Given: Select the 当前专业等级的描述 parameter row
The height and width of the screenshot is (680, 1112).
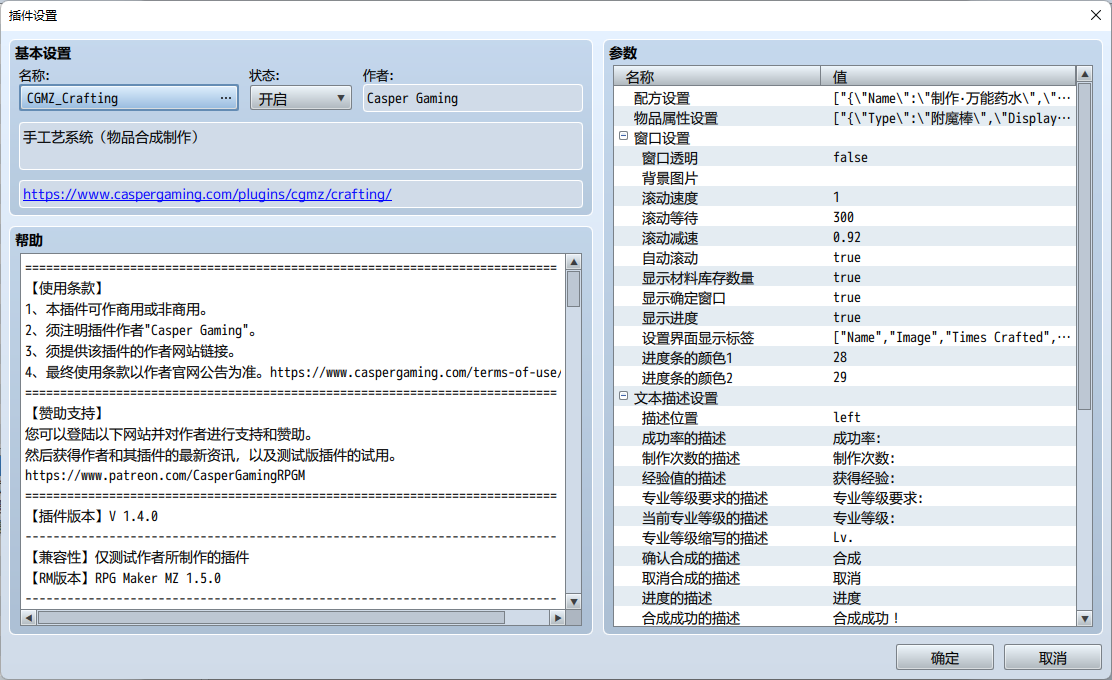Looking at the screenshot, I should click(x=845, y=518).
